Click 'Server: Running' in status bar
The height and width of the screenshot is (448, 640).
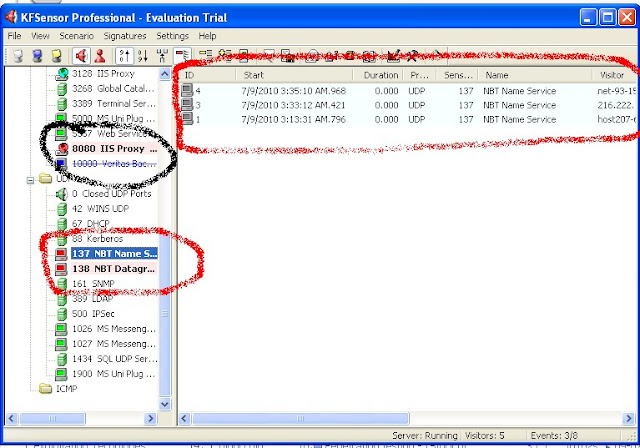424,435
